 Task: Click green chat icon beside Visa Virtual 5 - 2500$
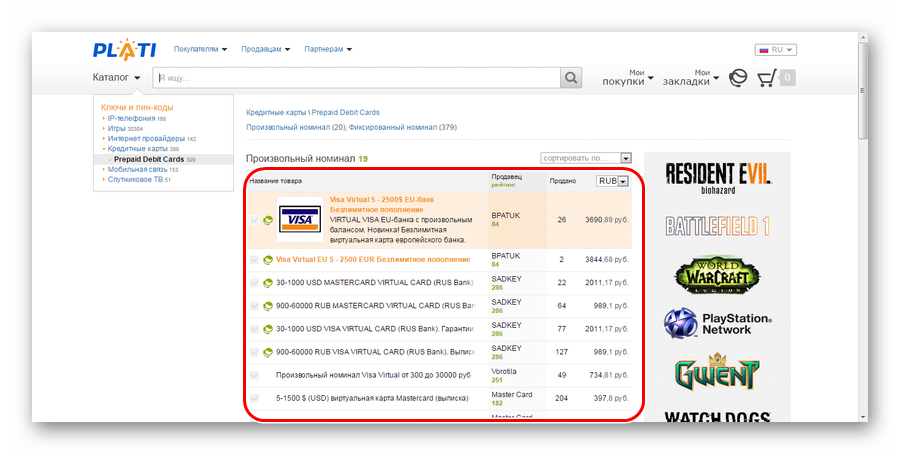tap(267, 220)
